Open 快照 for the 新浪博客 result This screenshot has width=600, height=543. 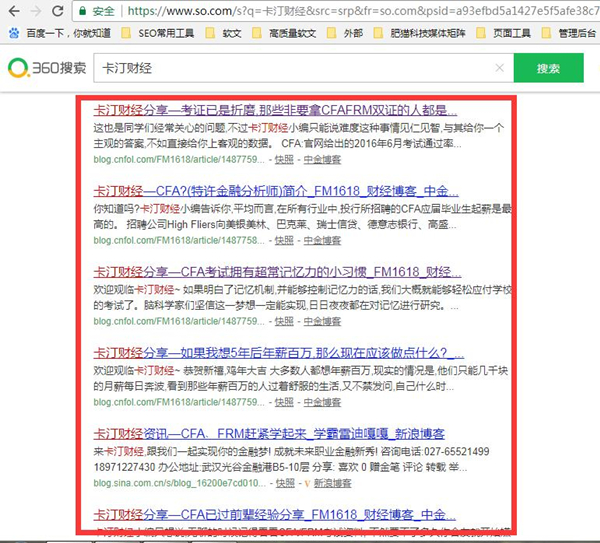(285, 483)
